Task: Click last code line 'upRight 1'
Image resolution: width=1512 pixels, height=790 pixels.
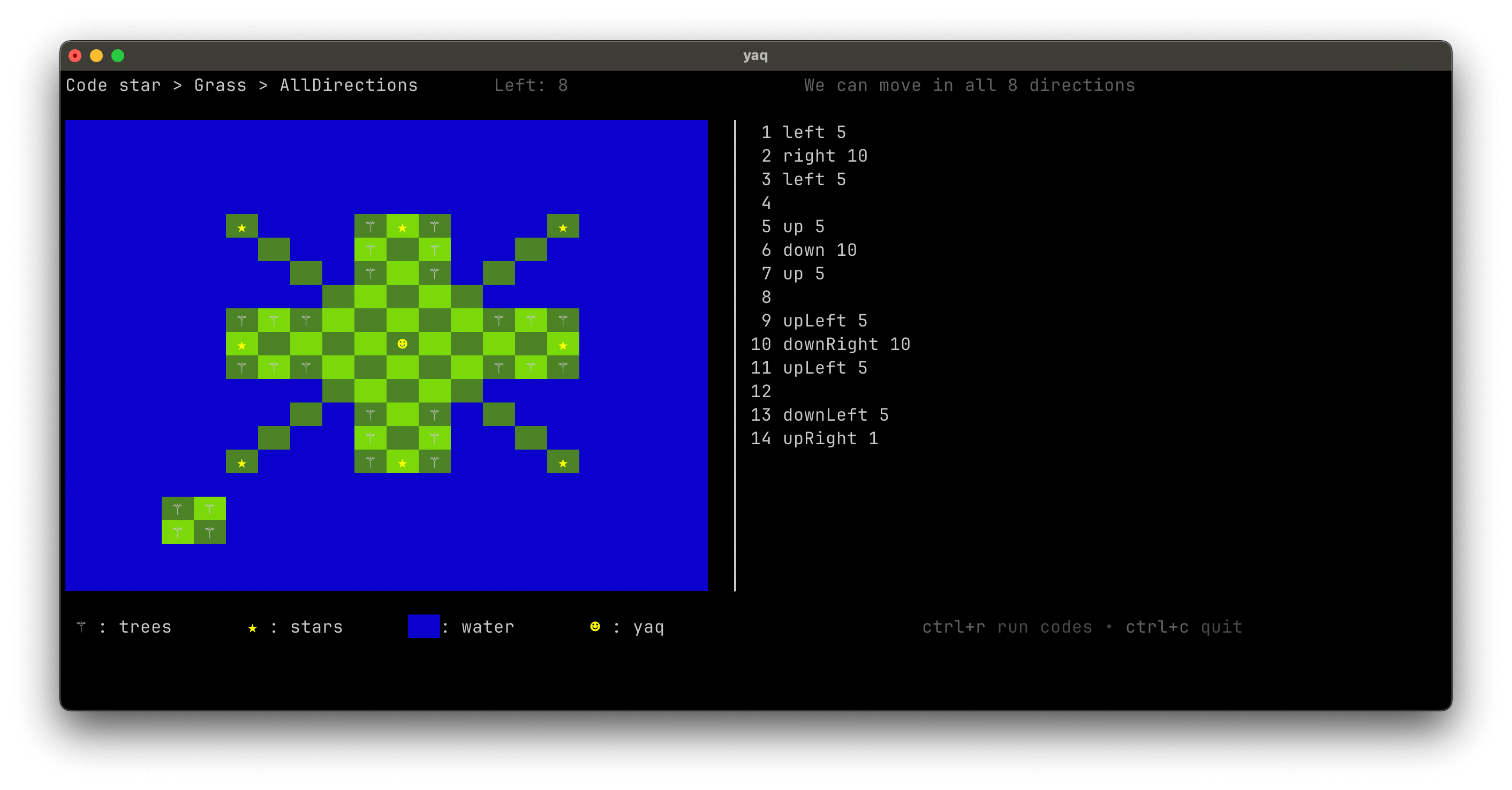Action: point(830,438)
